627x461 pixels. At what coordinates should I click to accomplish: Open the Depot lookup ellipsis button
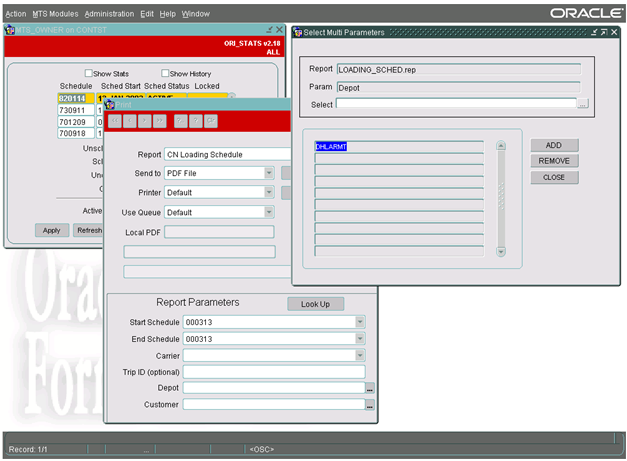[x=370, y=388]
